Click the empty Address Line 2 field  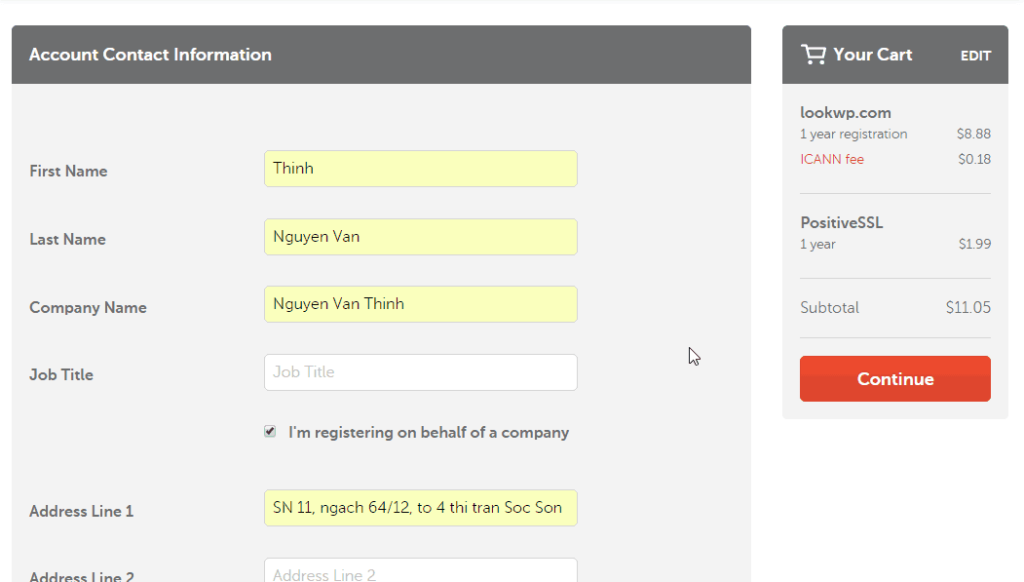click(421, 571)
